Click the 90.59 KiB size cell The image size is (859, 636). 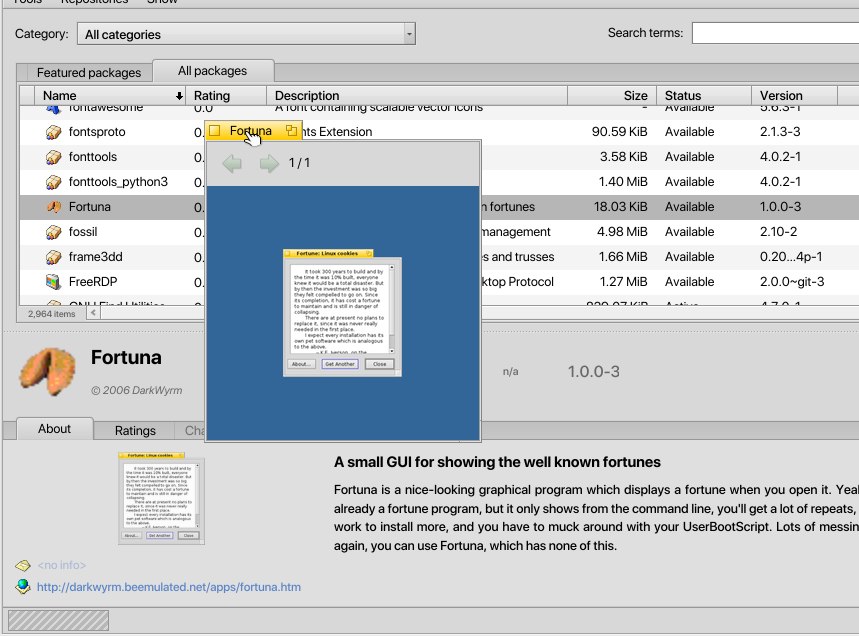(x=619, y=132)
